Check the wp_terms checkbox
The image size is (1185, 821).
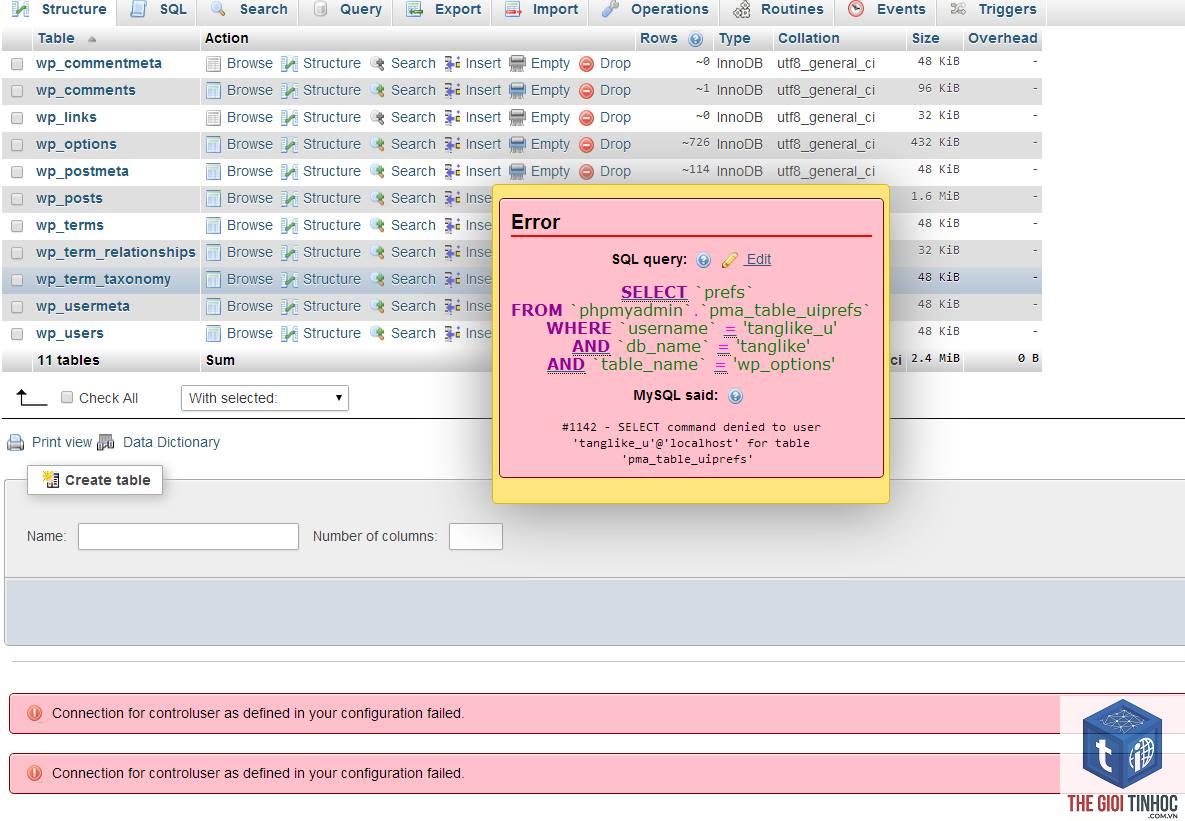(17, 226)
